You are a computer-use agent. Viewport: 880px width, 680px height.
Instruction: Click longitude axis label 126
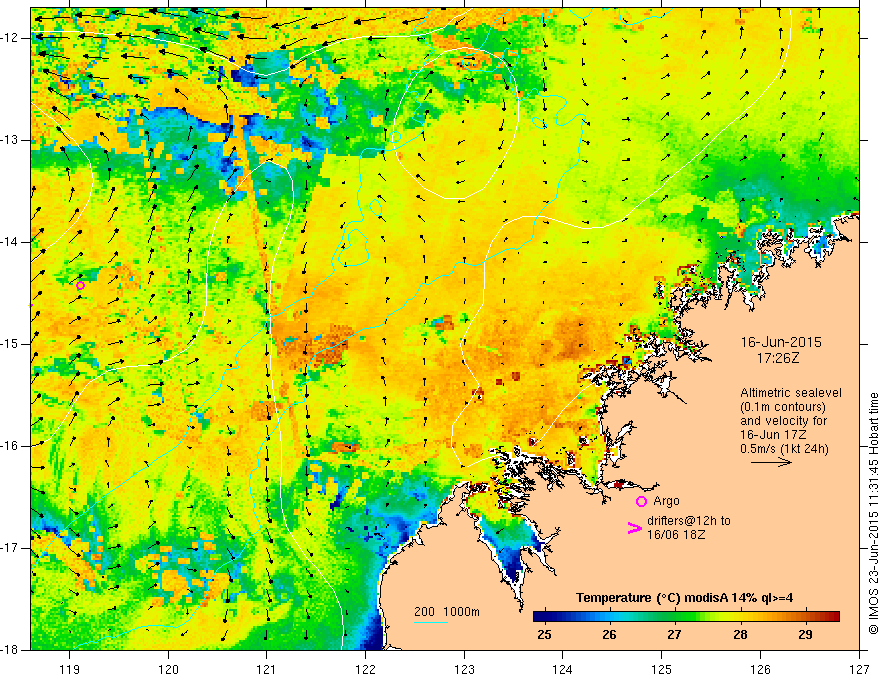pos(760,669)
